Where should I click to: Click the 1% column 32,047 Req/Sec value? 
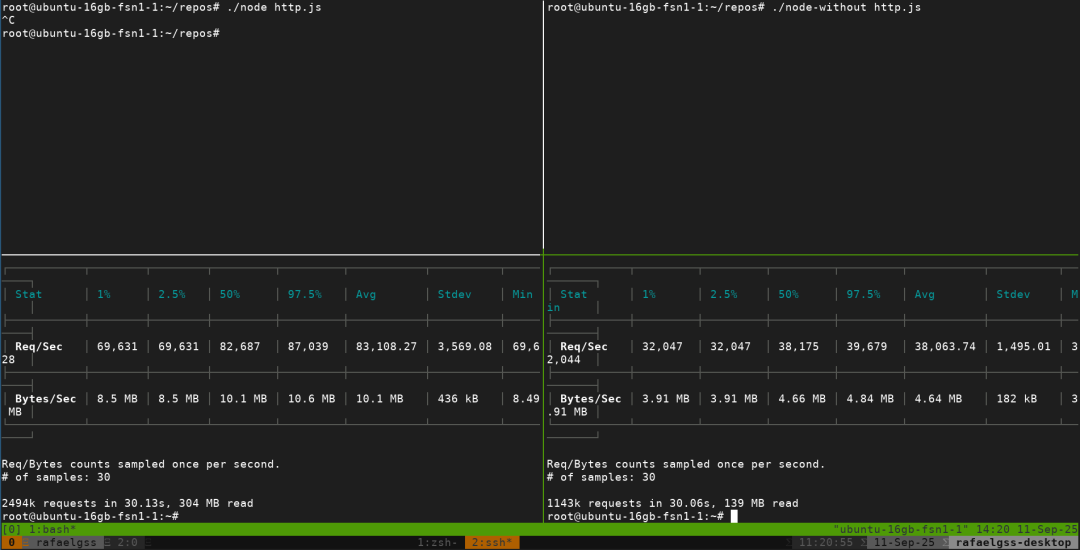(662, 346)
